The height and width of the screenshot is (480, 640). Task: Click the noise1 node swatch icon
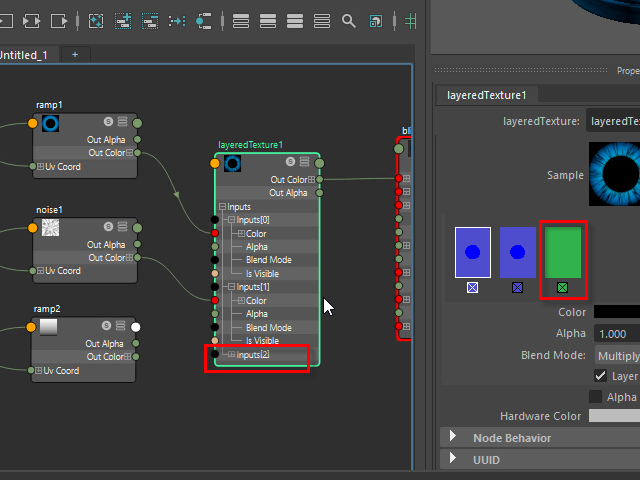coord(50,228)
